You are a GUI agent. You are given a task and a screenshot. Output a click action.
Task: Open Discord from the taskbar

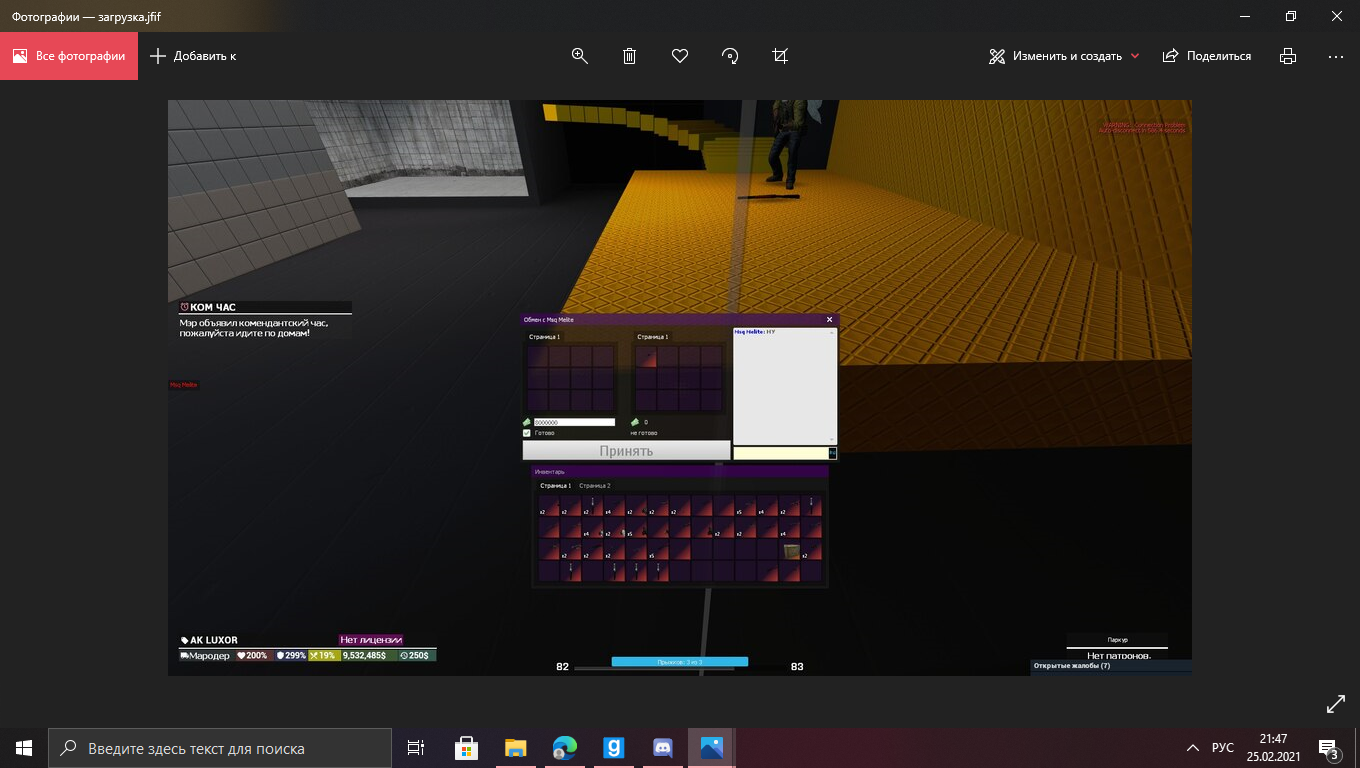click(661, 747)
